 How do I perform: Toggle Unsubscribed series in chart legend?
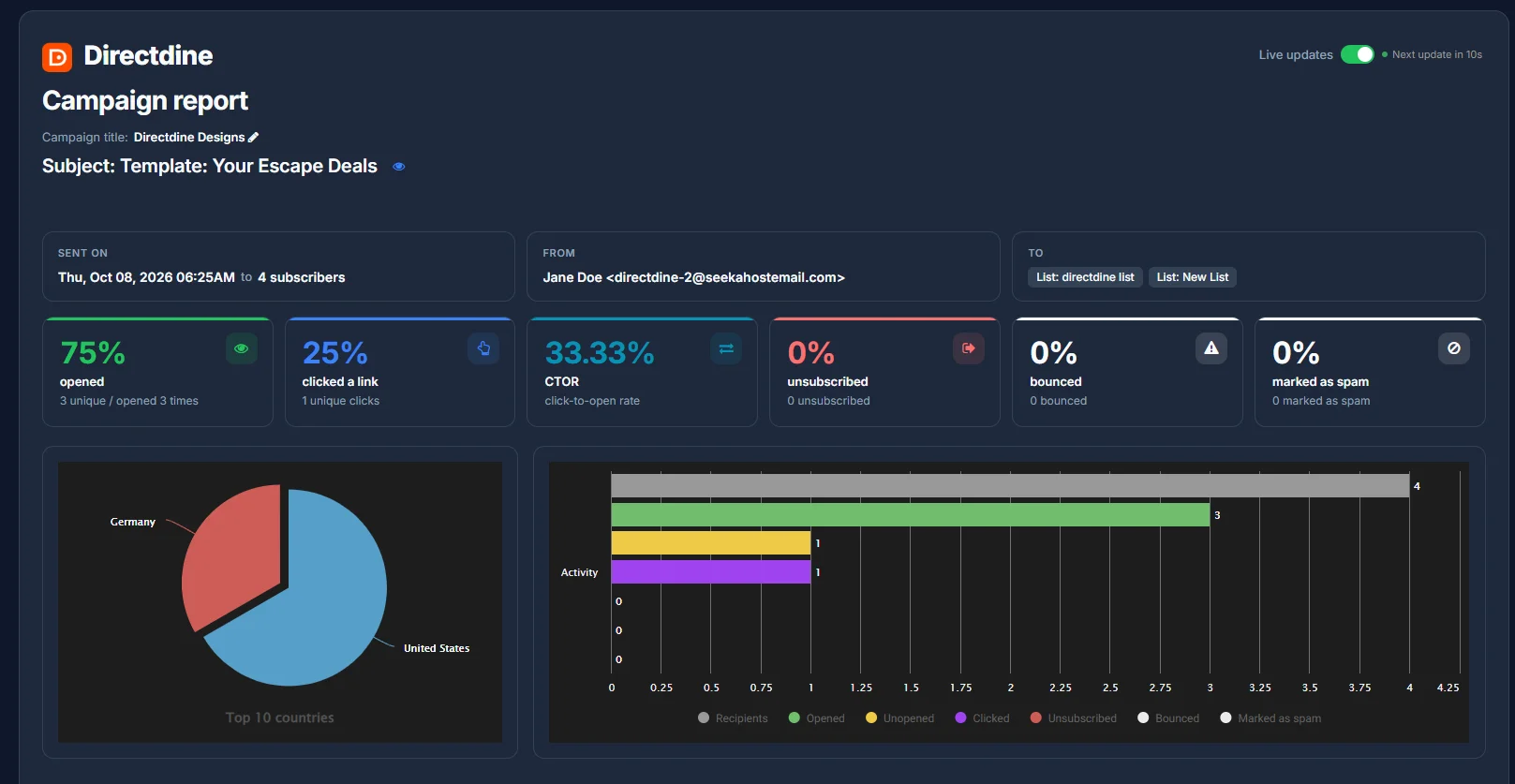[x=1073, y=718]
